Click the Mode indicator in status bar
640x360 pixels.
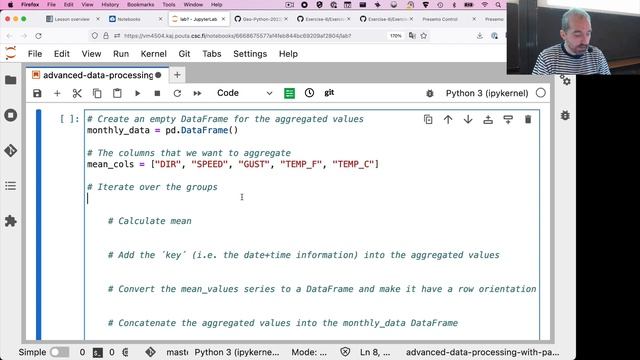[x=309, y=352]
